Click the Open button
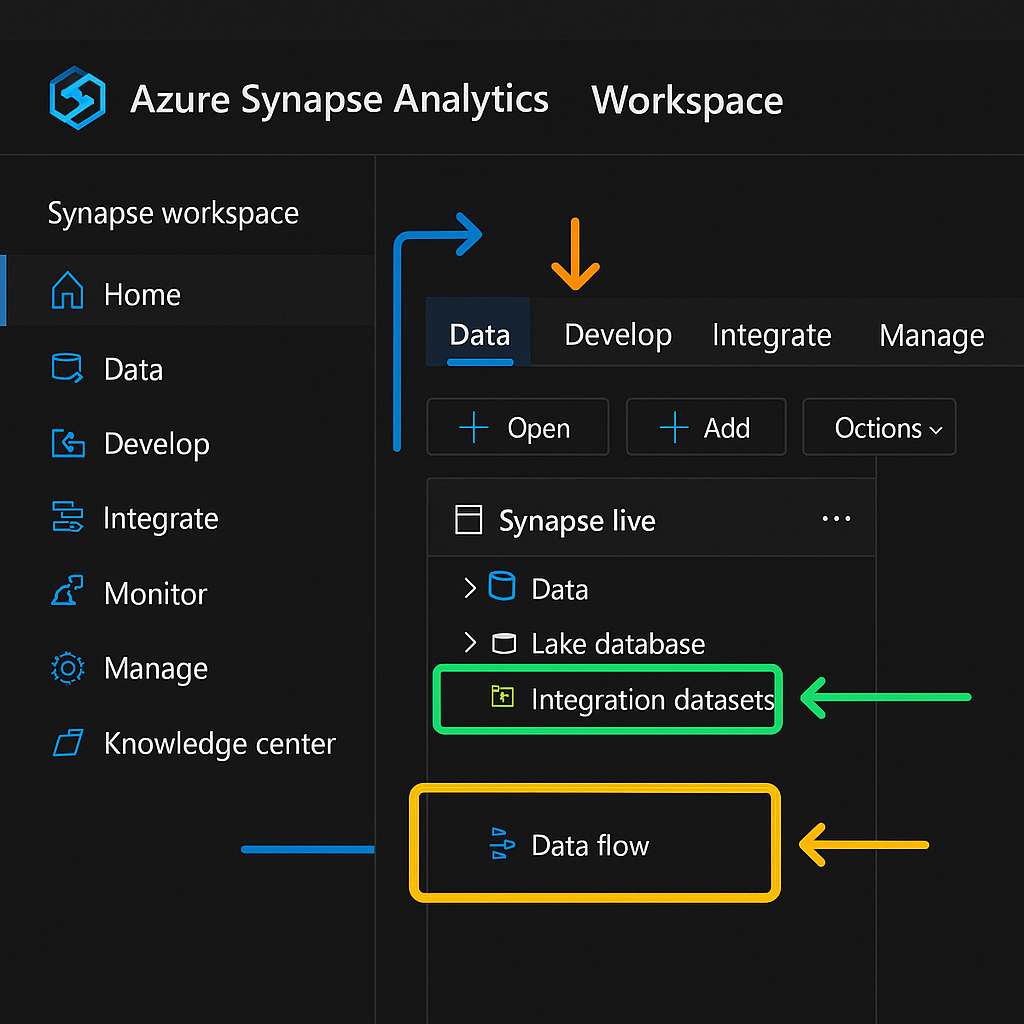The height and width of the screenshot is (1024, 1024). pyautogui.click(x=518, y=427)
